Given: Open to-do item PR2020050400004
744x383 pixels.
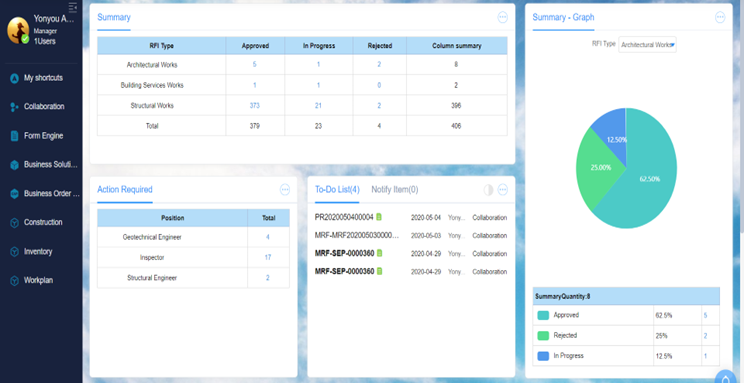Looking at the screenshot, I should tap(344, 217).
